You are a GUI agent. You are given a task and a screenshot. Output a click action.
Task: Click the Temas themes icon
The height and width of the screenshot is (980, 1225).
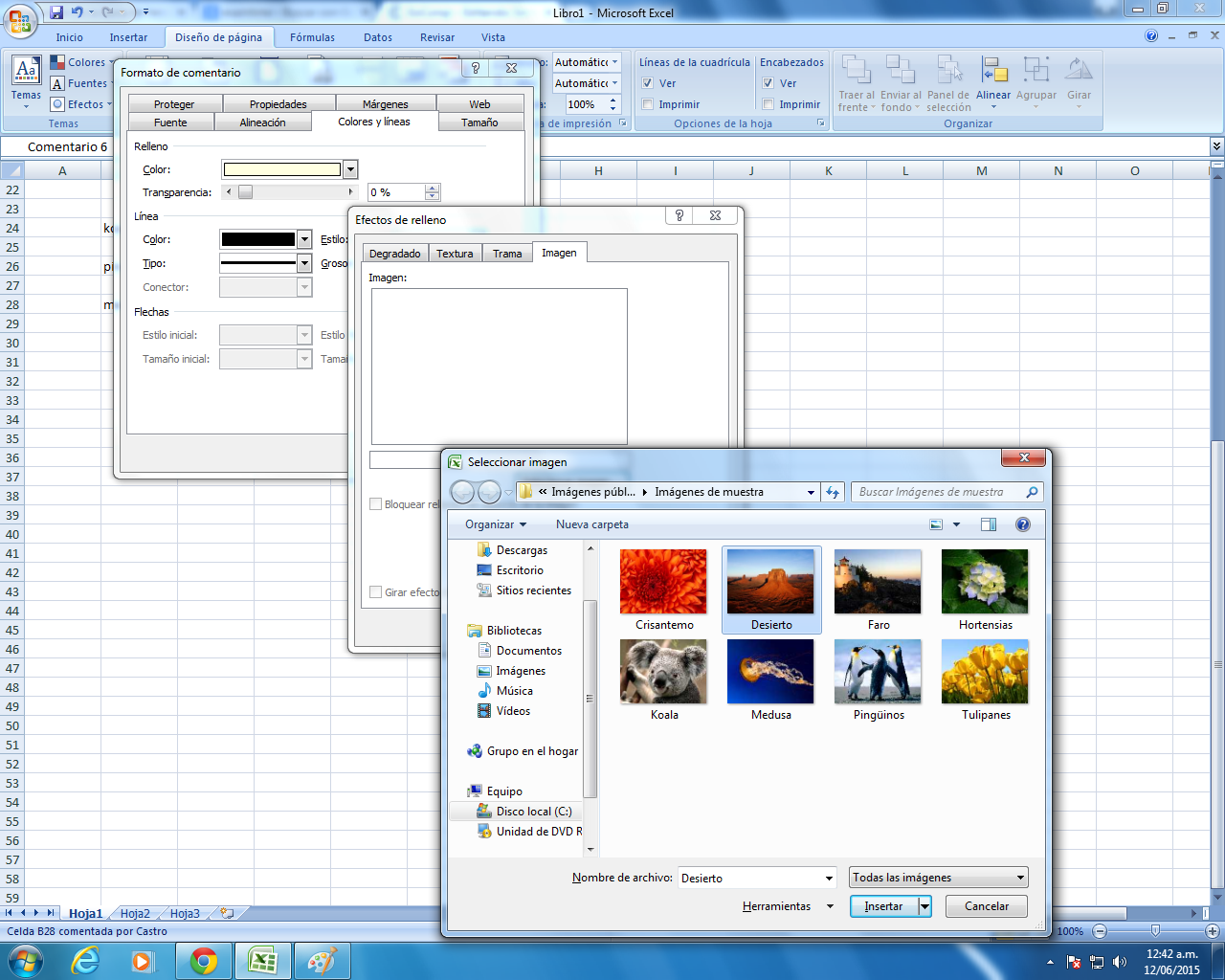click(x=26, y=71)
